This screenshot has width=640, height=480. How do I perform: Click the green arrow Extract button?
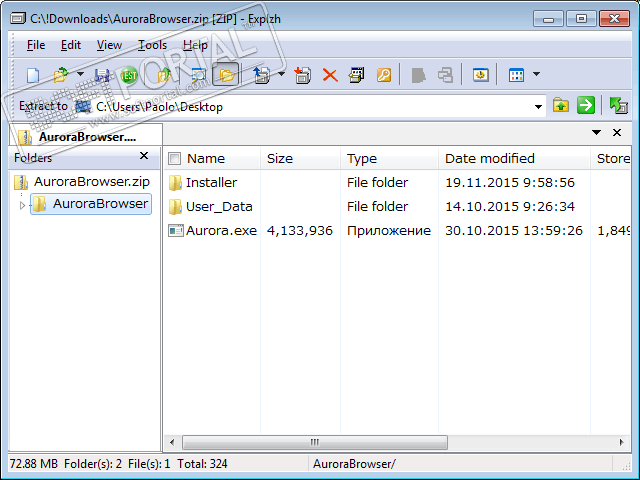[586, 106]
